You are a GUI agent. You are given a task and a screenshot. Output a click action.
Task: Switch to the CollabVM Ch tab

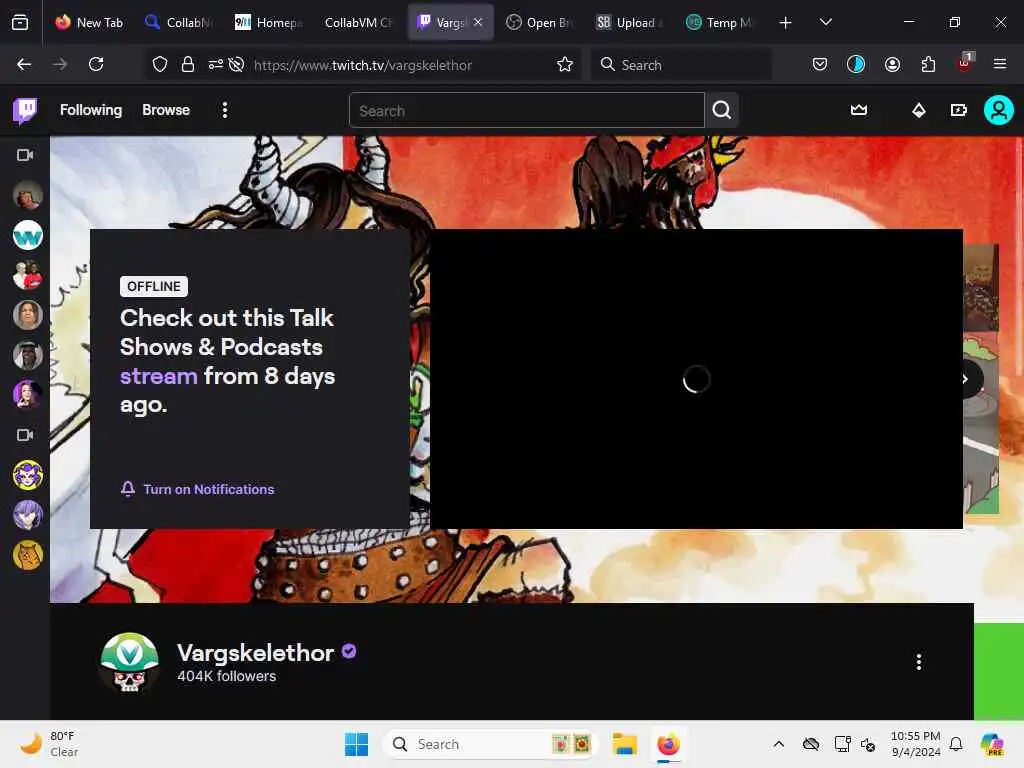(x=359, y=23)
